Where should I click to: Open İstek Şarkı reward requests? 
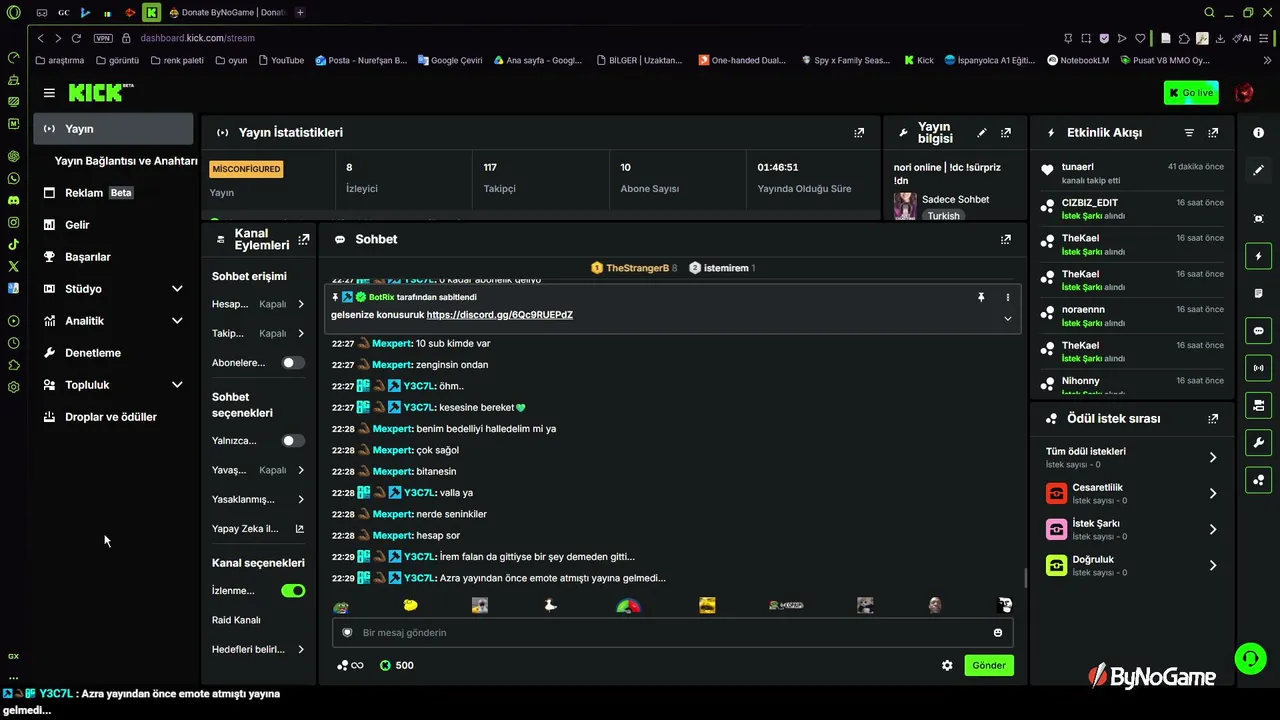point(1131,529)
